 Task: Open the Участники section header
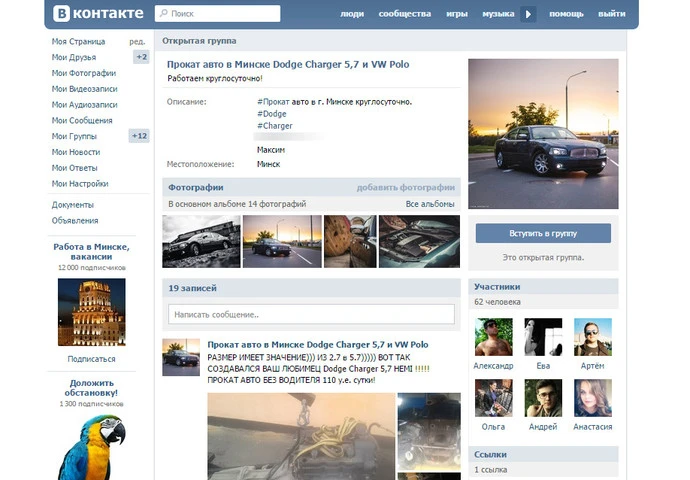pyautogui.click(x=497, y=287)
